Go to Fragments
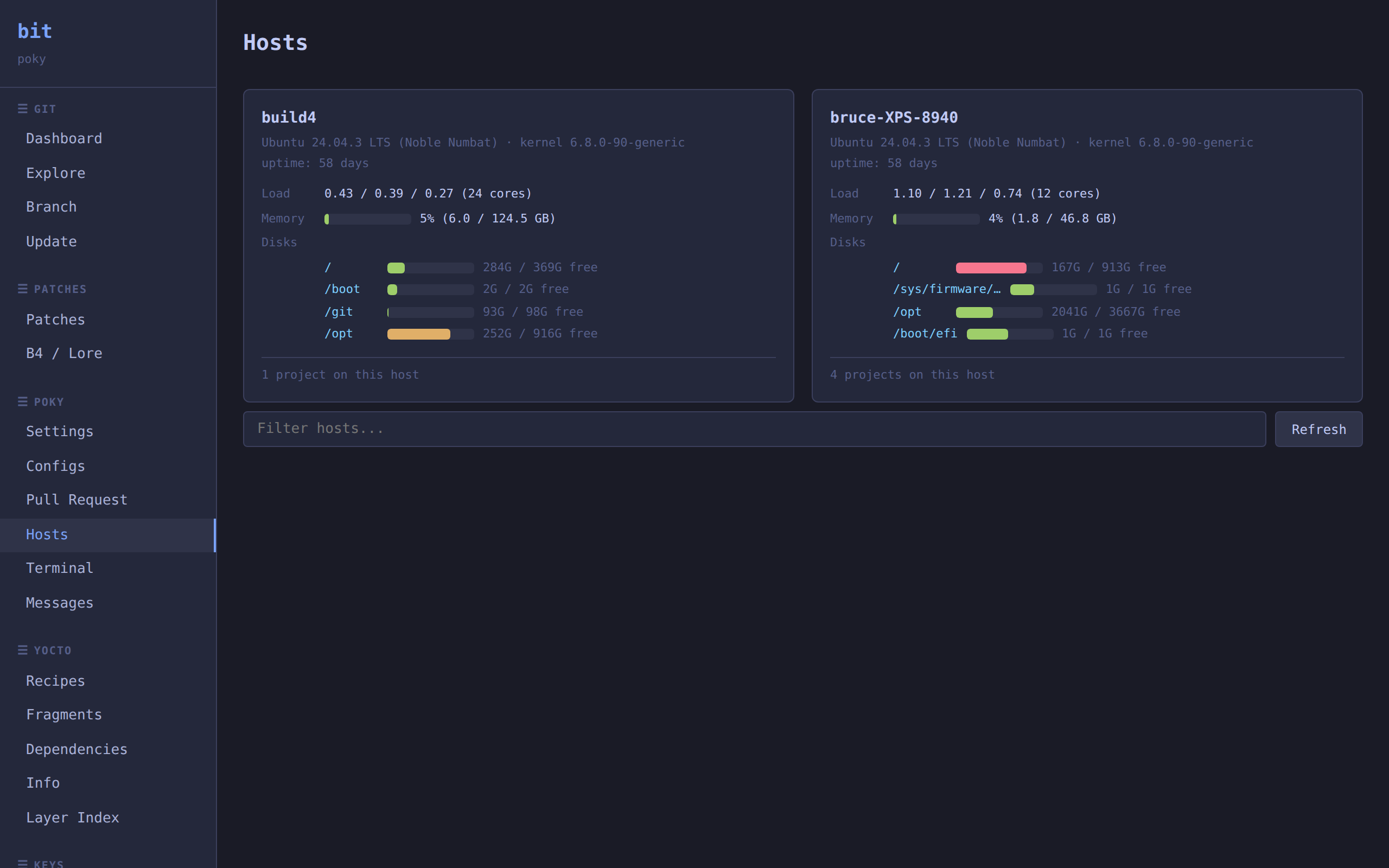Viewport: 1389px width, 868px height. 108,714
